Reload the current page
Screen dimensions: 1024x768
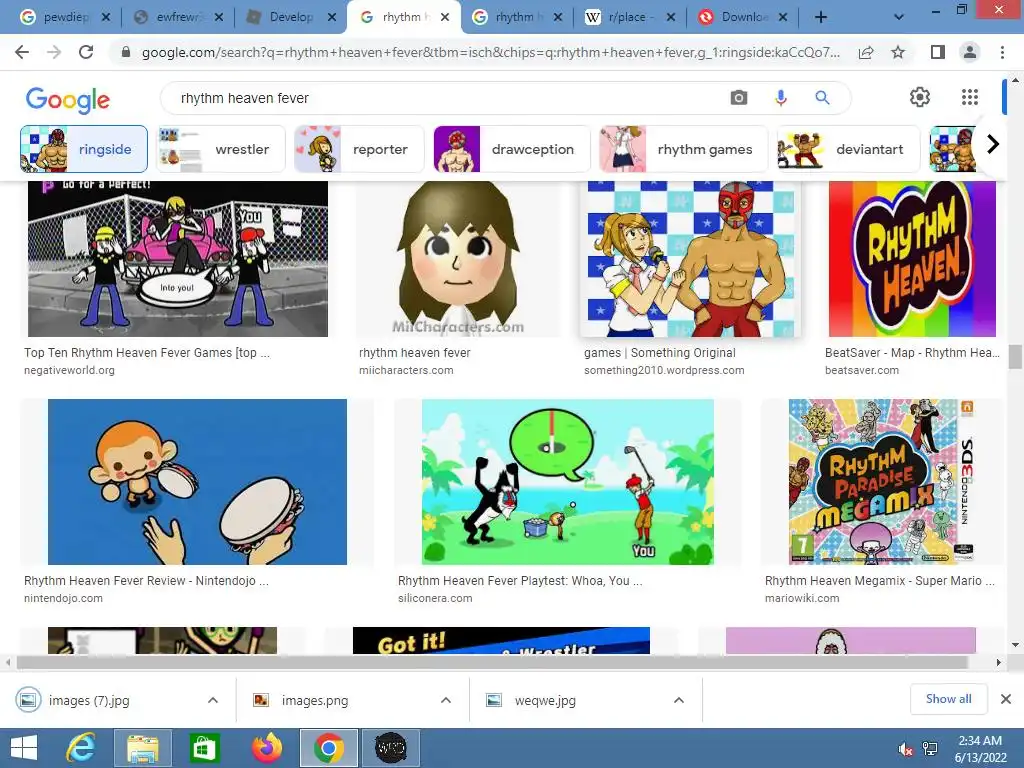point(86,52)
